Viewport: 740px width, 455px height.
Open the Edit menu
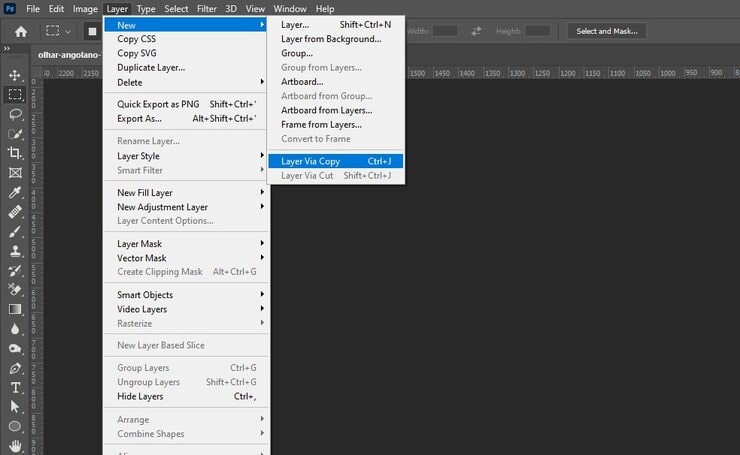(56, 9)
